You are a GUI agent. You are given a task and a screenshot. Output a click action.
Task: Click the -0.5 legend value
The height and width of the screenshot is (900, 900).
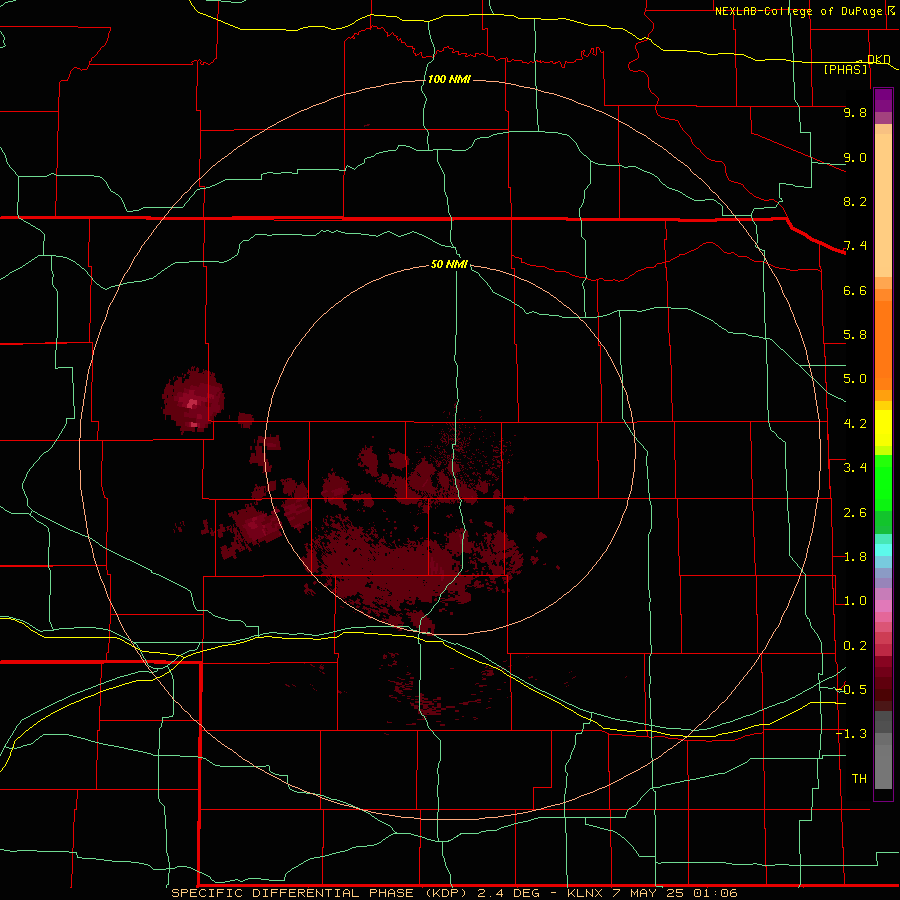click(x=851, y=690)
